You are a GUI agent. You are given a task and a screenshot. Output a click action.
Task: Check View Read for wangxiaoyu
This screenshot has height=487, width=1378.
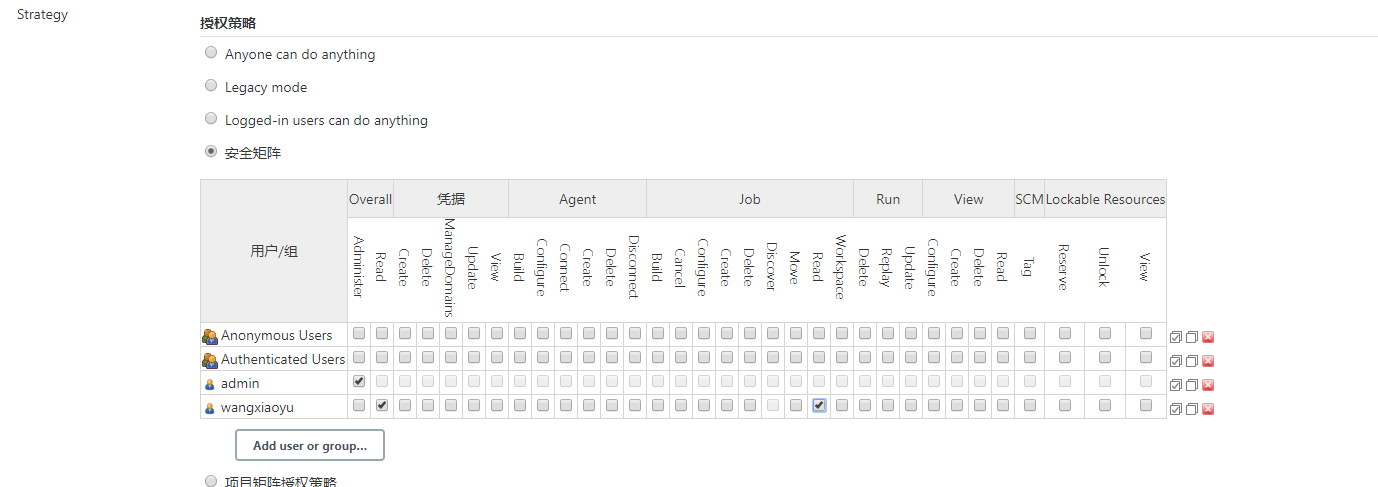[1003, 405]
